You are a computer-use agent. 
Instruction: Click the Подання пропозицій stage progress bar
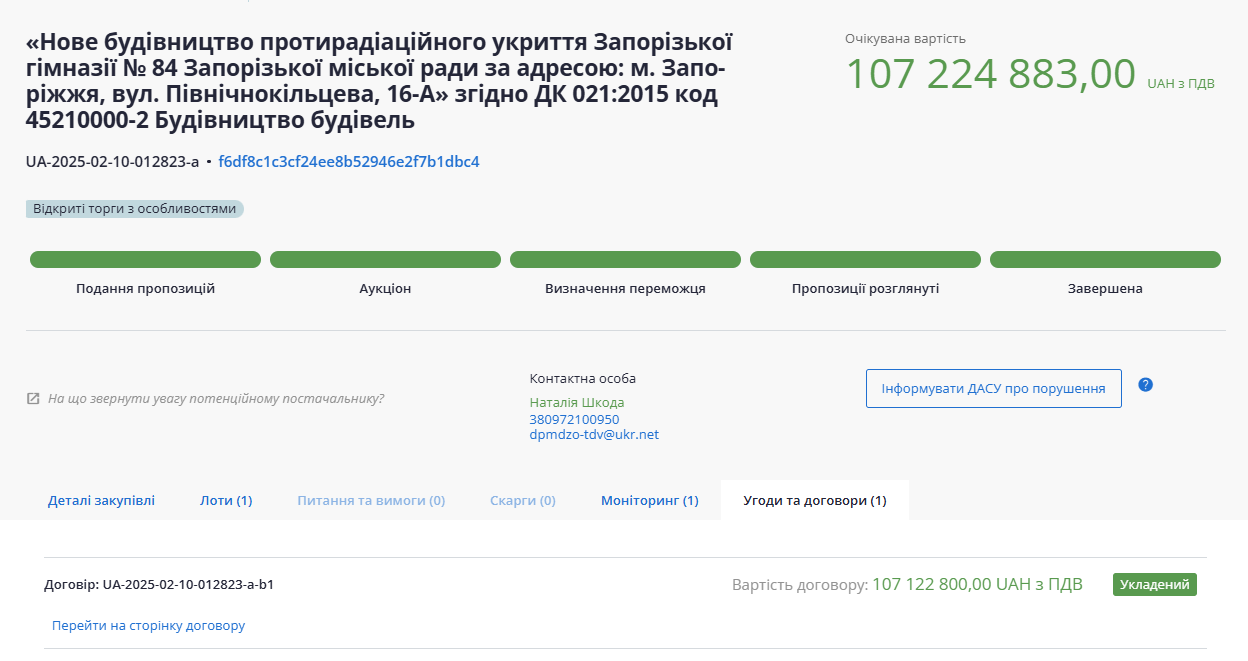(145, 260)
